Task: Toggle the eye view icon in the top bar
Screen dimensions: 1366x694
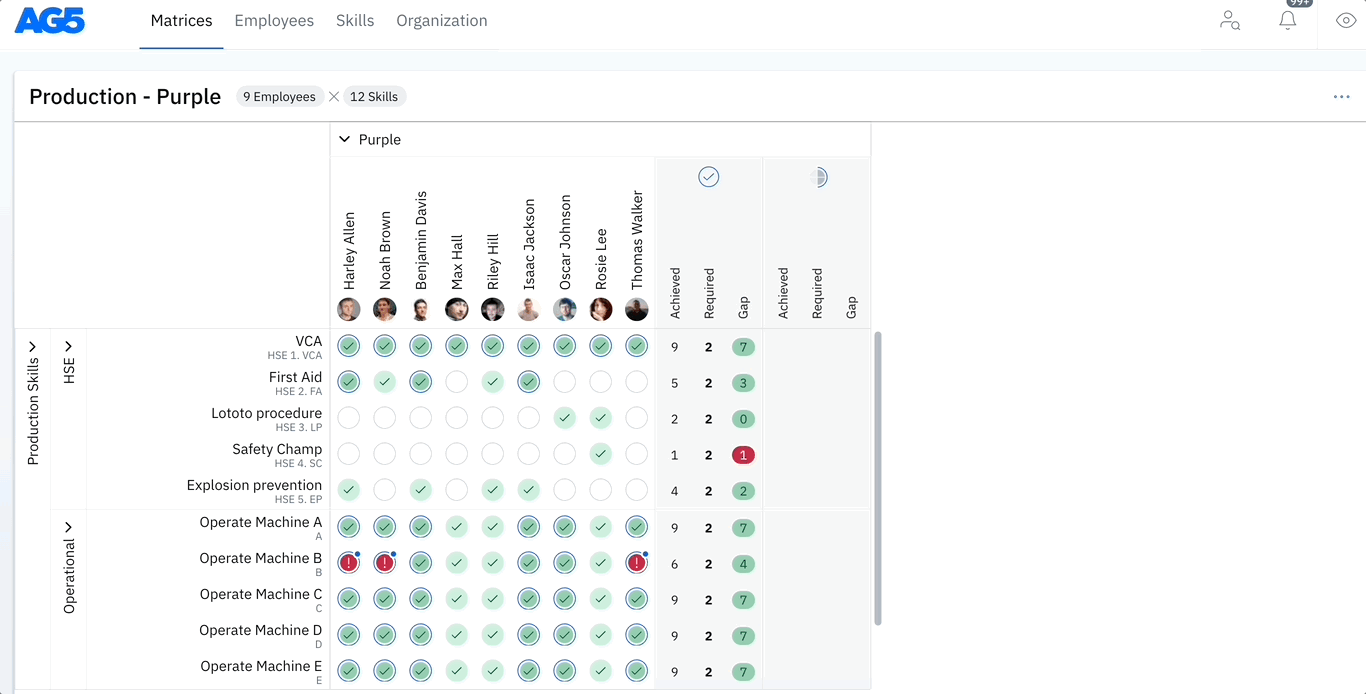Action: tap(1346, 21)
